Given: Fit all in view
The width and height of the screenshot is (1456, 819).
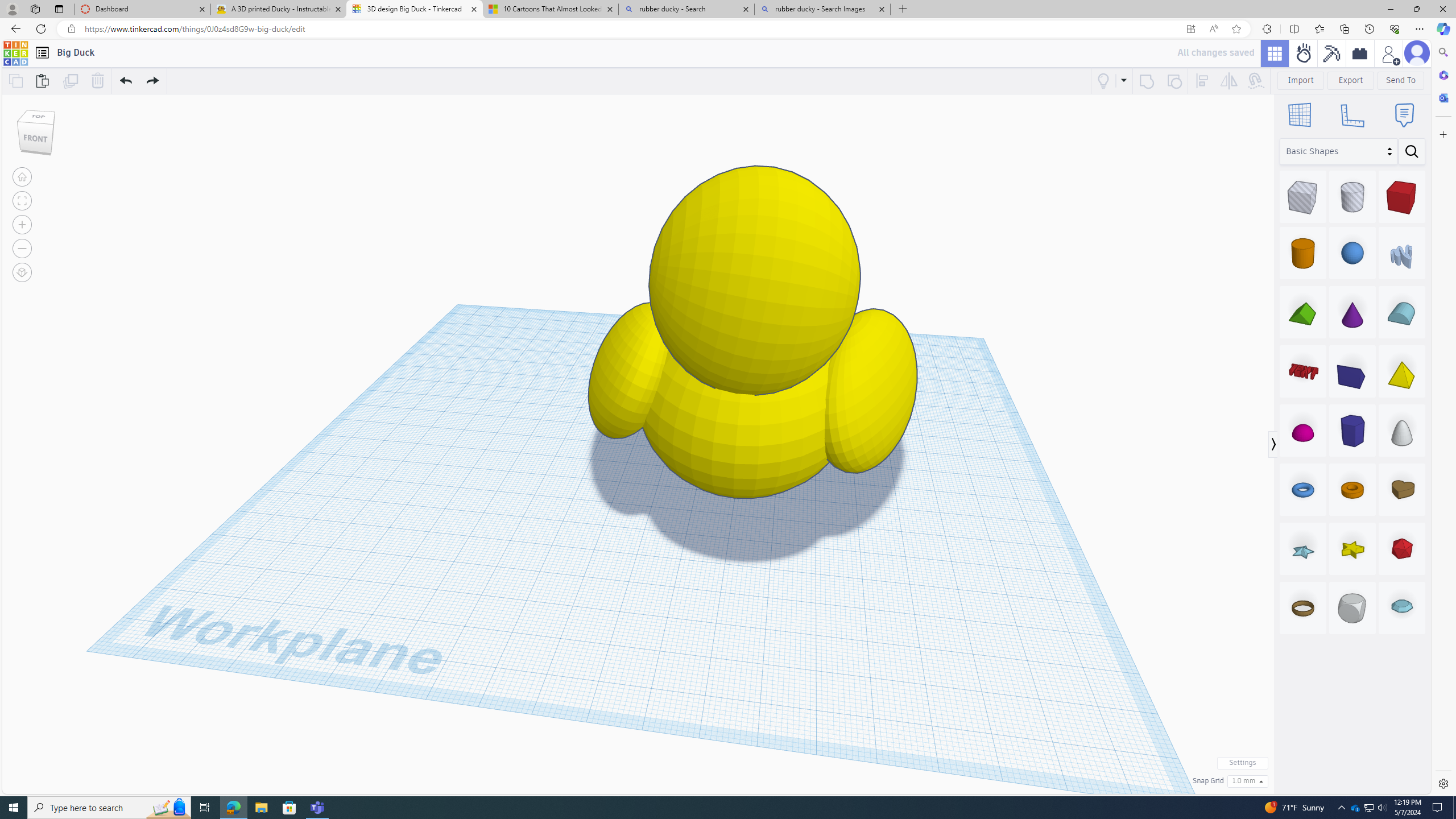Looking at the screenshot, I should (x=22, y=201).
